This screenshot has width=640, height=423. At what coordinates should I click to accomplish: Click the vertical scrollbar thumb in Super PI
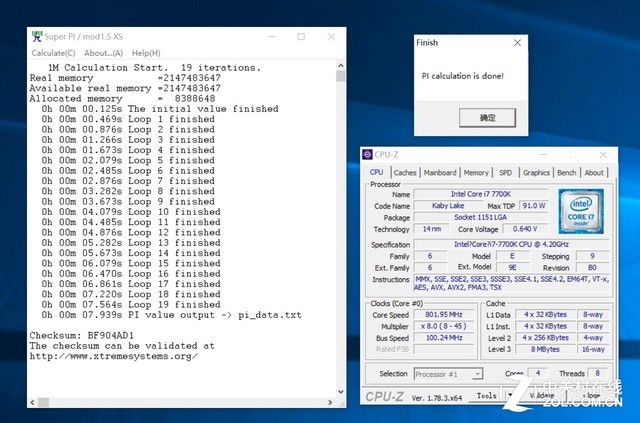[x=341, y=76]
